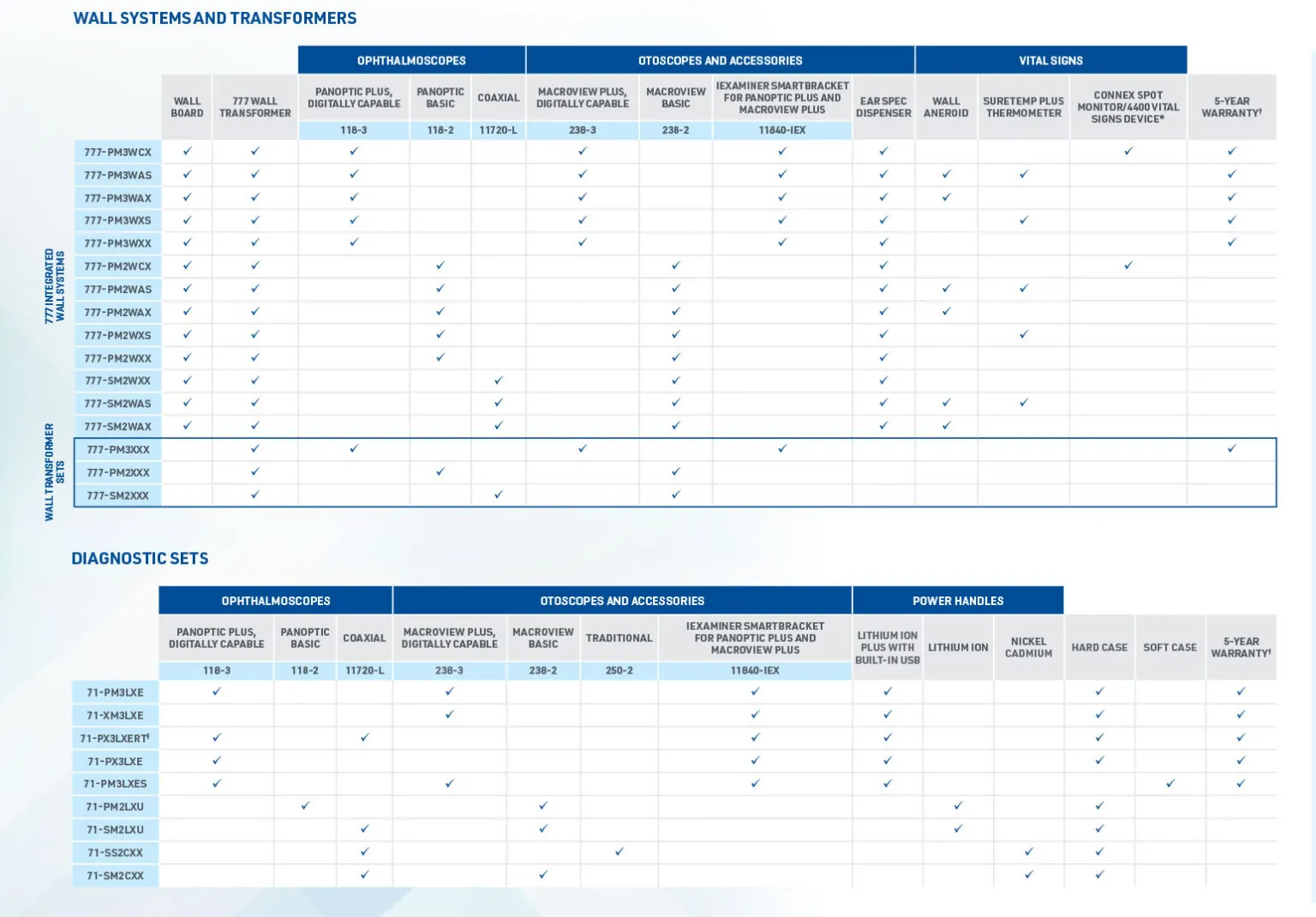Click the 'WALL SYSTEMS AND TRANSFORMERS' heading
This screenshot has width=1316, height=917.
point(215,18)
